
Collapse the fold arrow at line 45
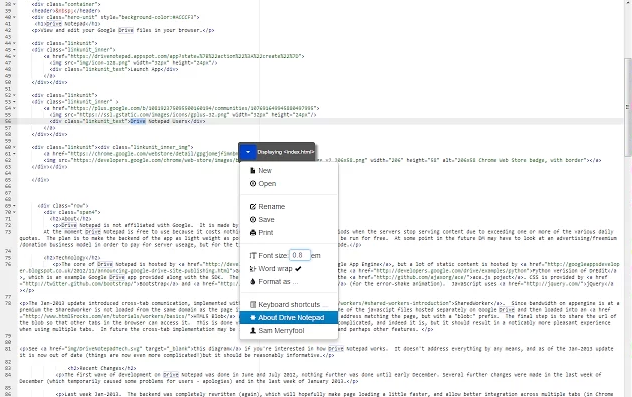point(15,50)
